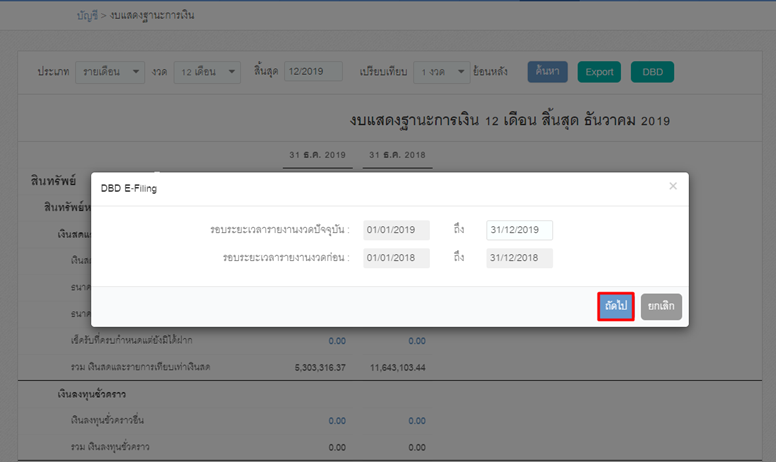Click the เช็ครับที่ครบกำหนดแต่ยังมิได้ฝาก row label
This screenshot has height=462, width=776.
(132, 340)
